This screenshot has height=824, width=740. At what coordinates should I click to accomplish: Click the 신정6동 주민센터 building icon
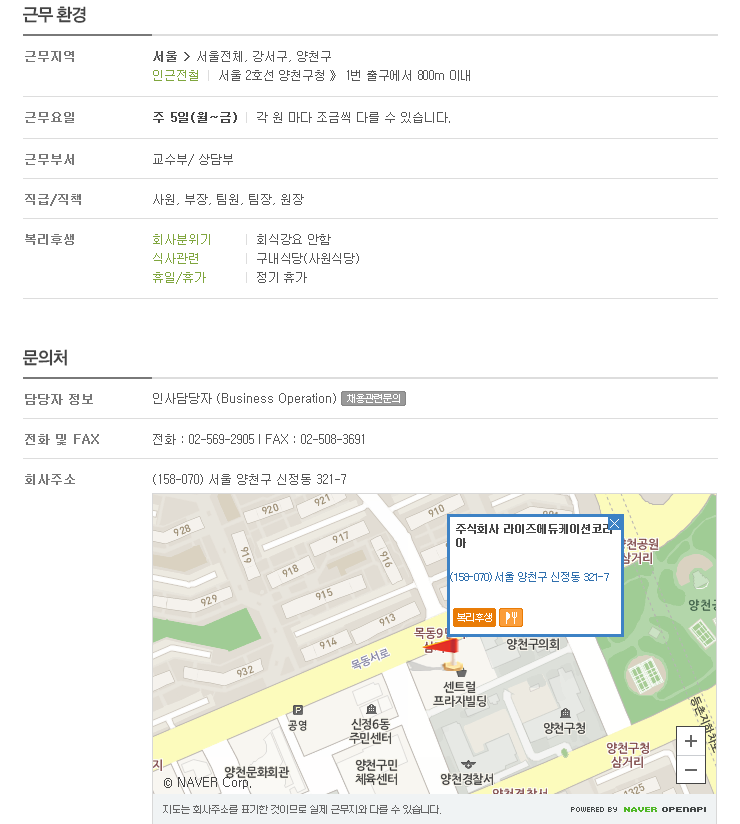click(371, 709)
